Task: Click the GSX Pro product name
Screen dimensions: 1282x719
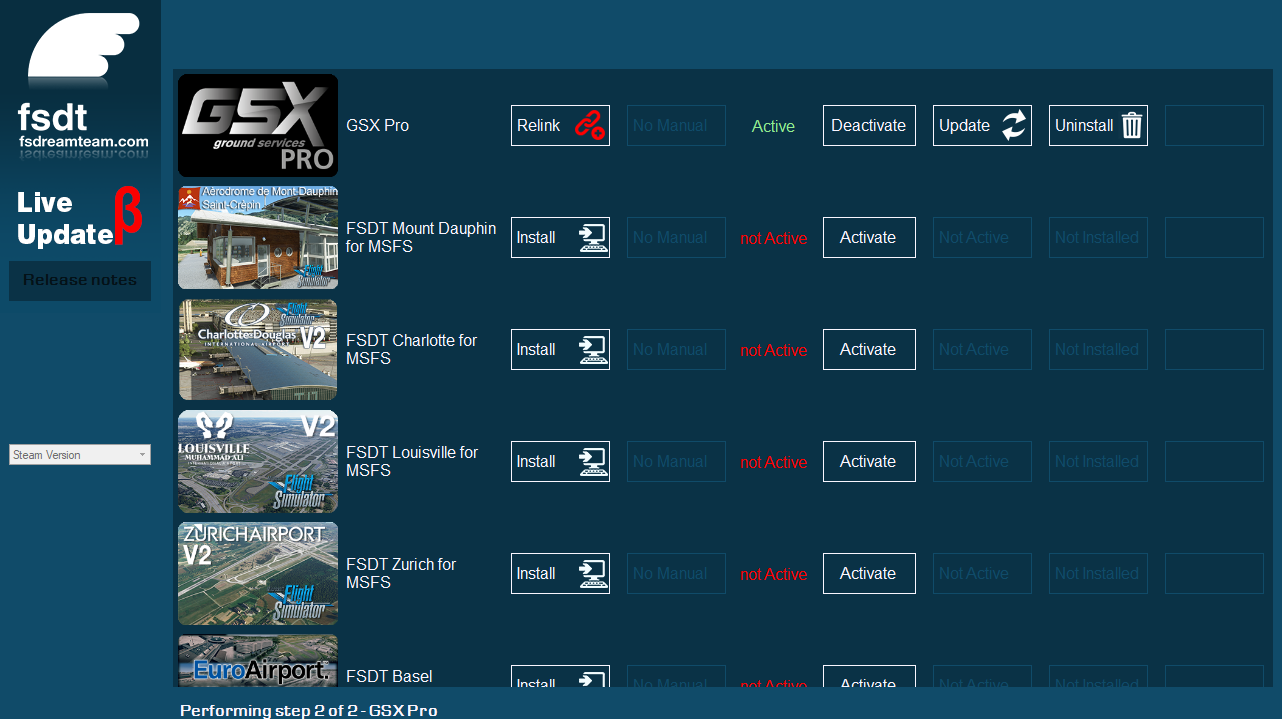Action: click(377, 126)
